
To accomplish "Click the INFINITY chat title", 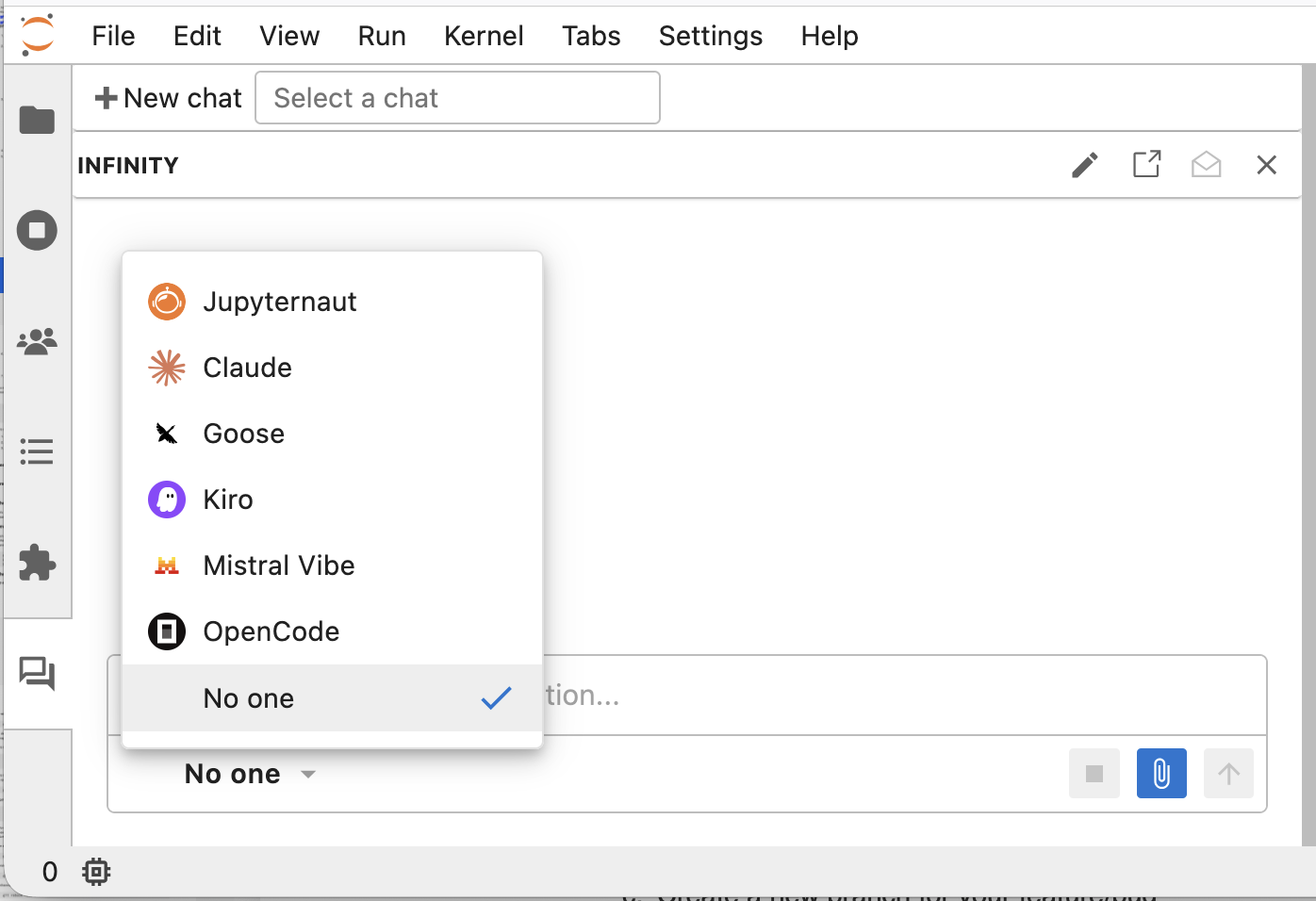I will pos(128,166).
